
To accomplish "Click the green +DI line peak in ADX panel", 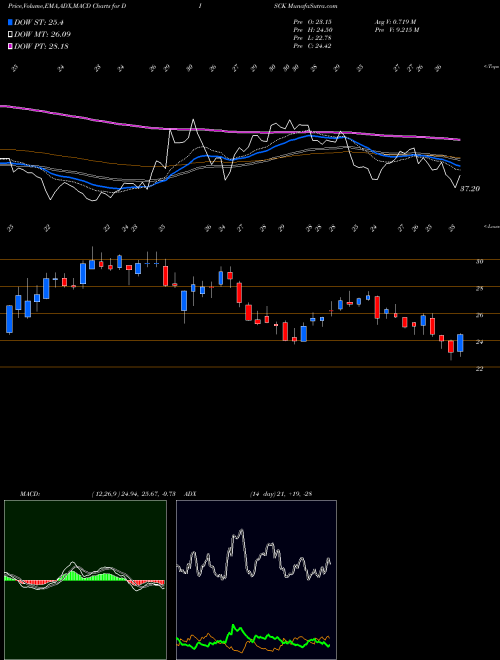I will click(234, 627).
